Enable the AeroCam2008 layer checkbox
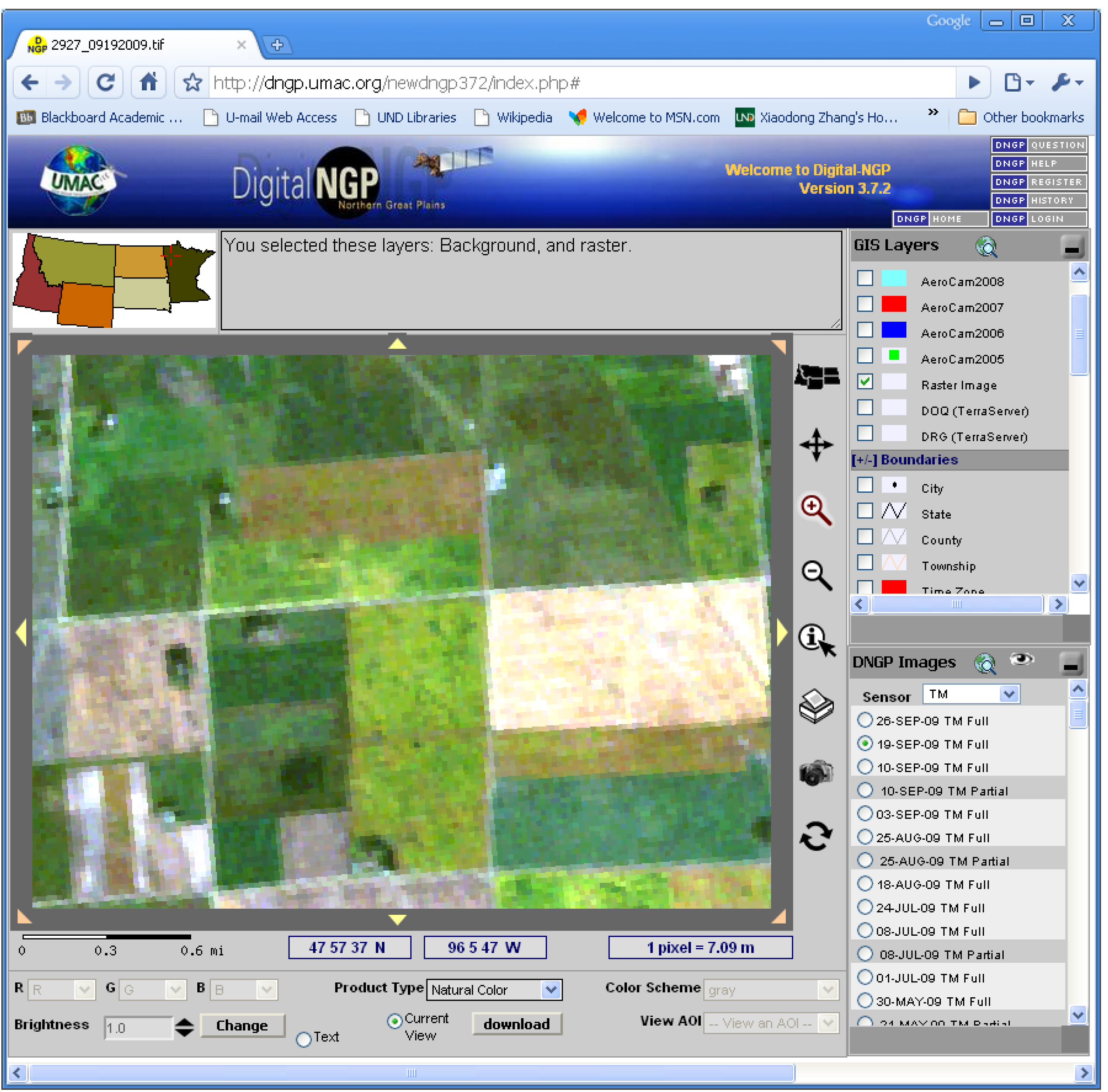 pos(865,278)
